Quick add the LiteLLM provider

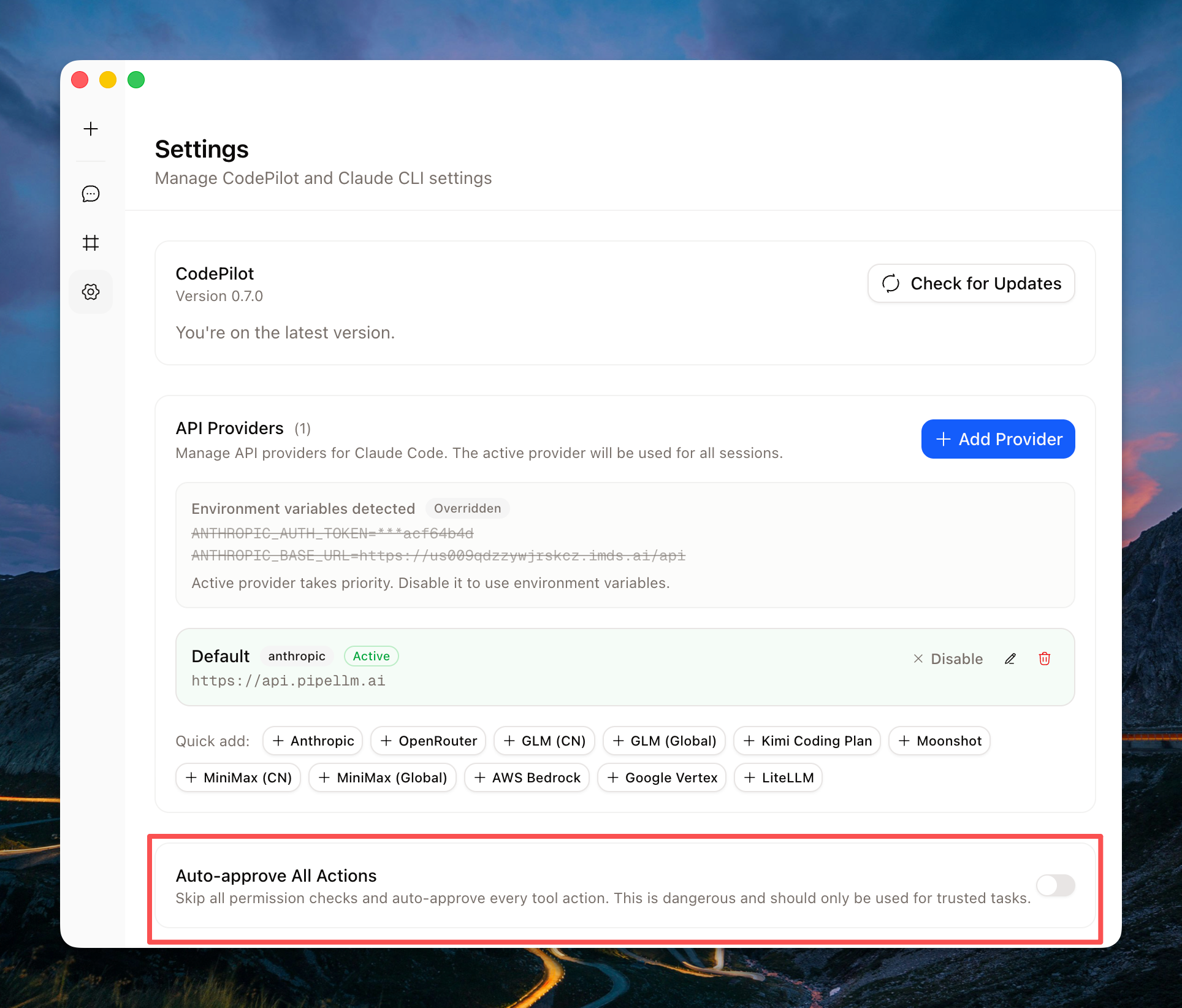778,777
